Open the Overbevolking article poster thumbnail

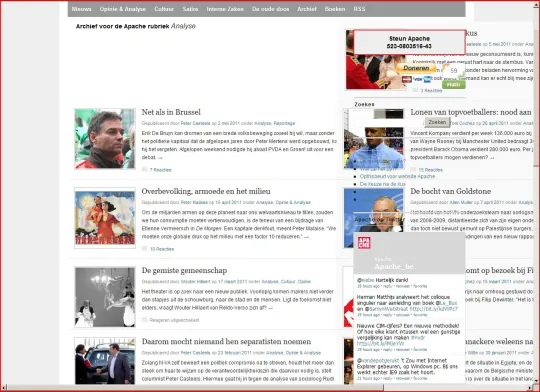(105, 218)
